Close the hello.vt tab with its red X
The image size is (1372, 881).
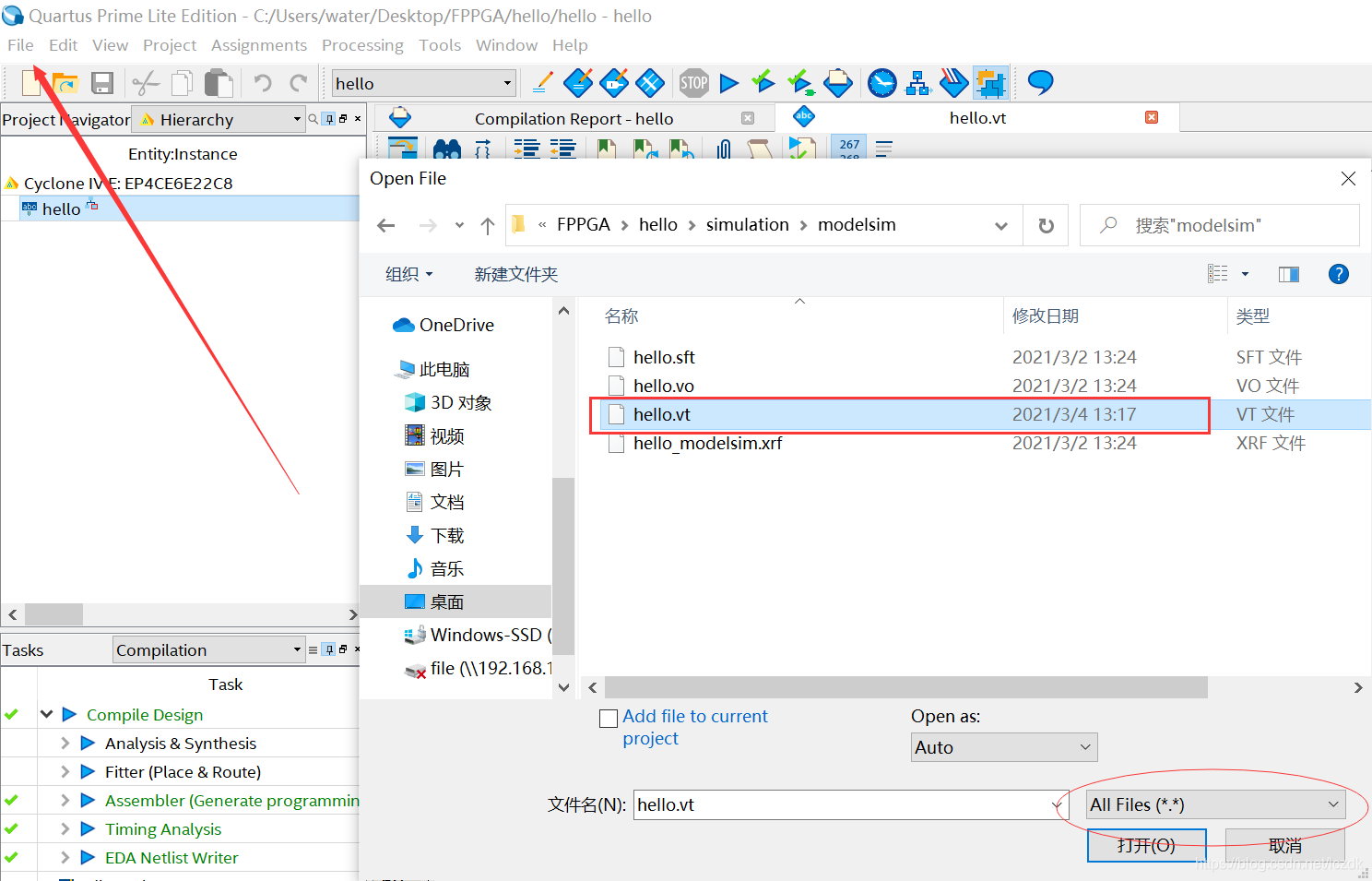(x=1152, y=117)
